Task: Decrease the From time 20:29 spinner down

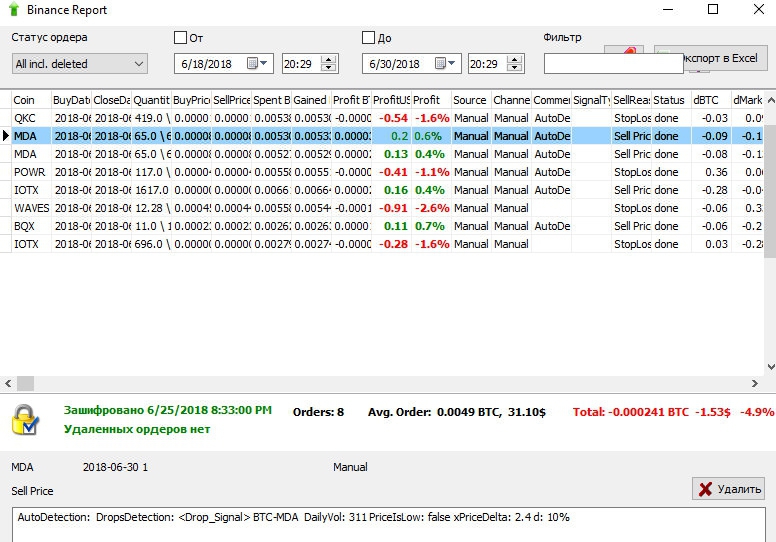Action: pyautogui.click(x=328, y=68)
